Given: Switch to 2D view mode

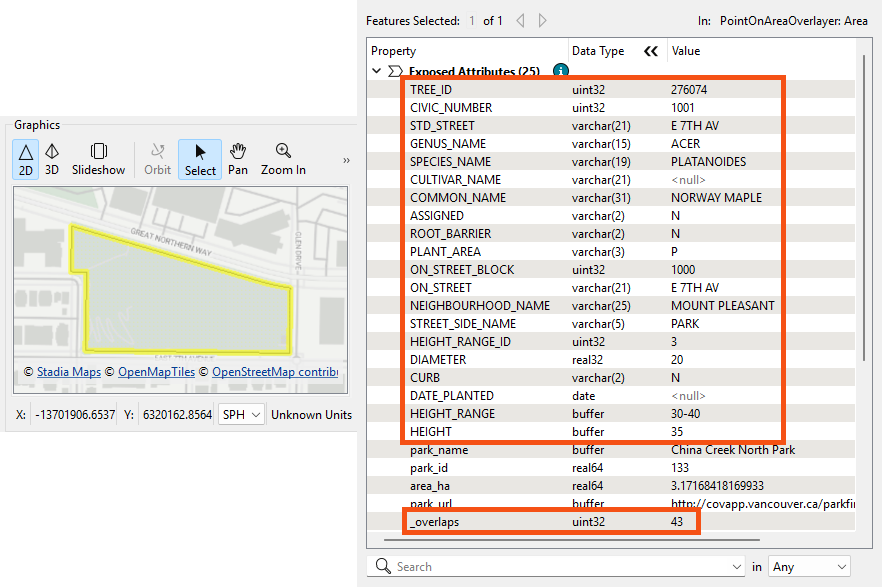Looking at the screenshot, I should 26,158.
